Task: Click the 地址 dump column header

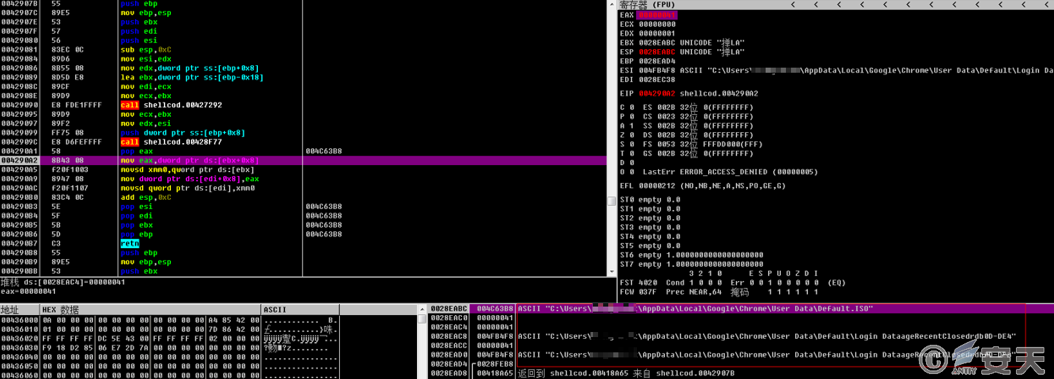Action: (19, 310)
